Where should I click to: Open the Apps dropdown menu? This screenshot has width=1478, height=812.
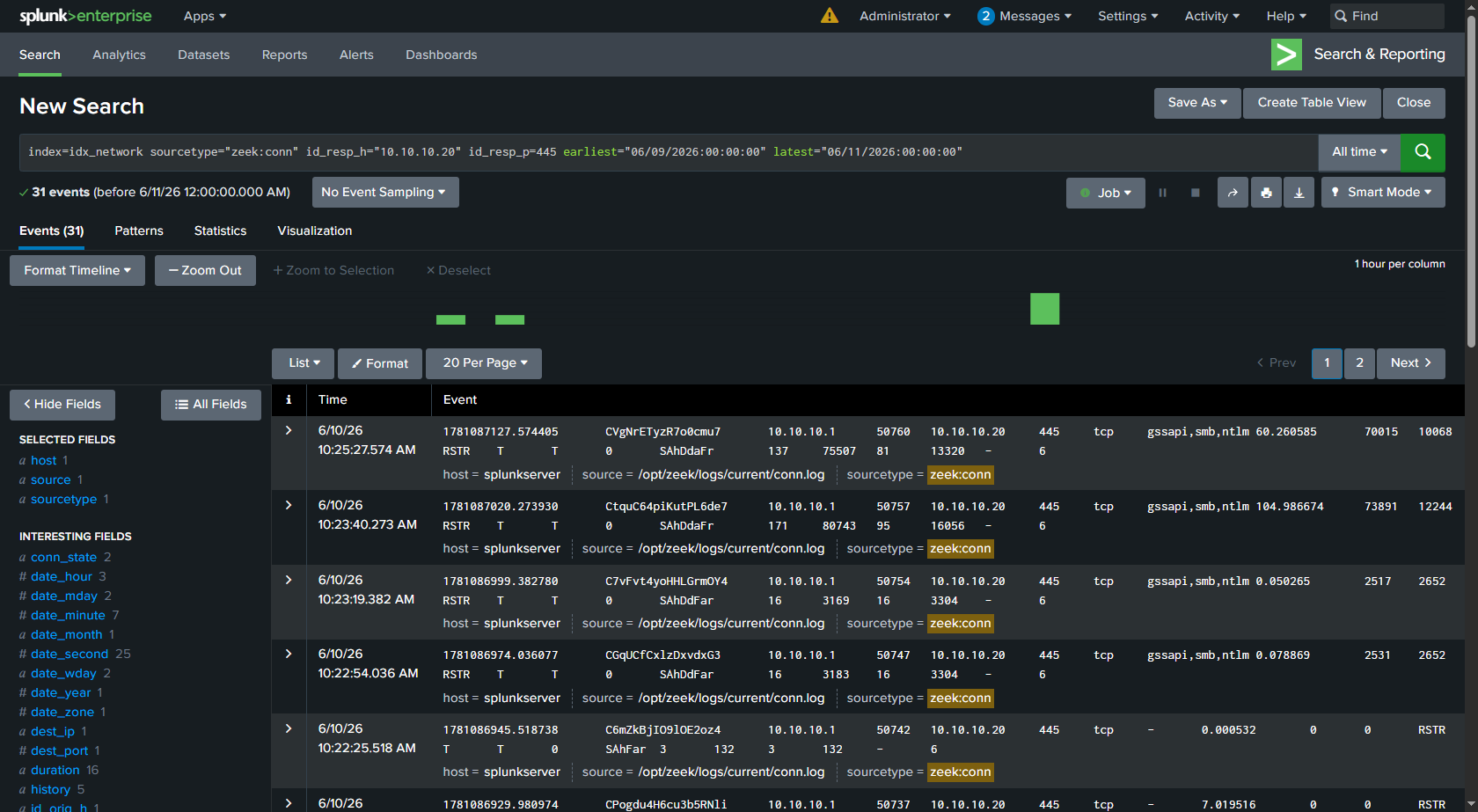click(205, 16)
